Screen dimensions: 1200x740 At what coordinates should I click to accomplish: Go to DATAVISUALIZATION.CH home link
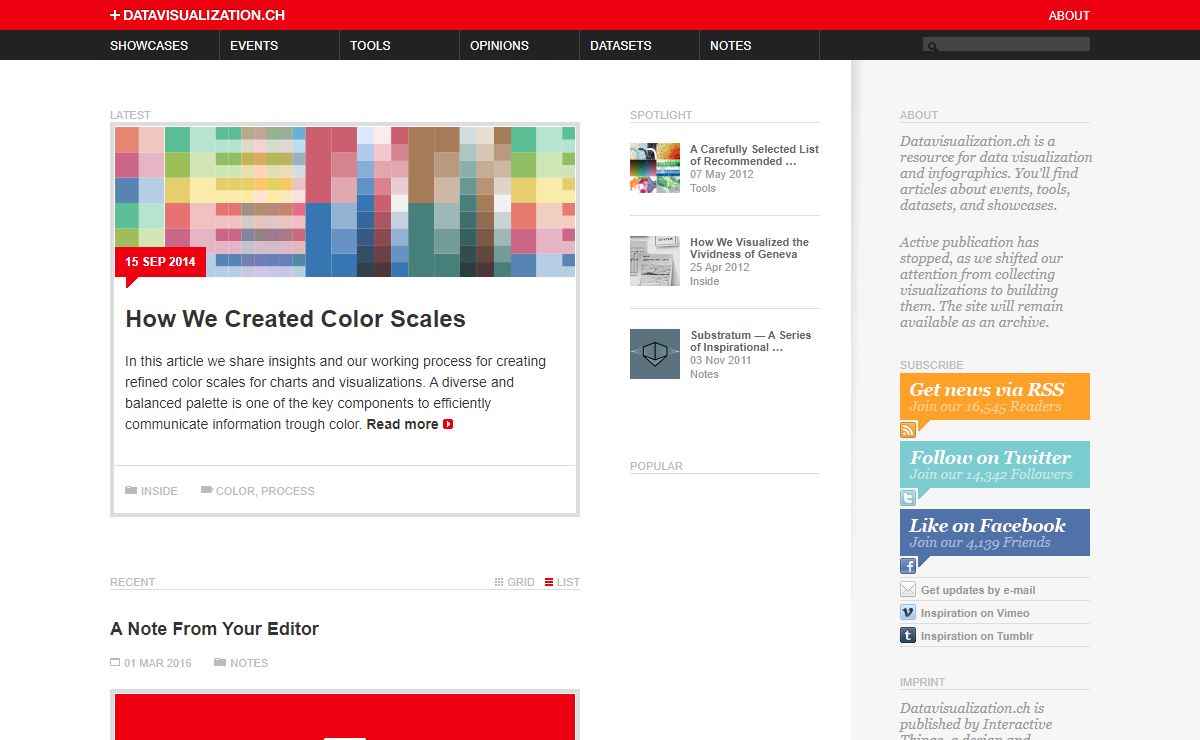[204, 15]
